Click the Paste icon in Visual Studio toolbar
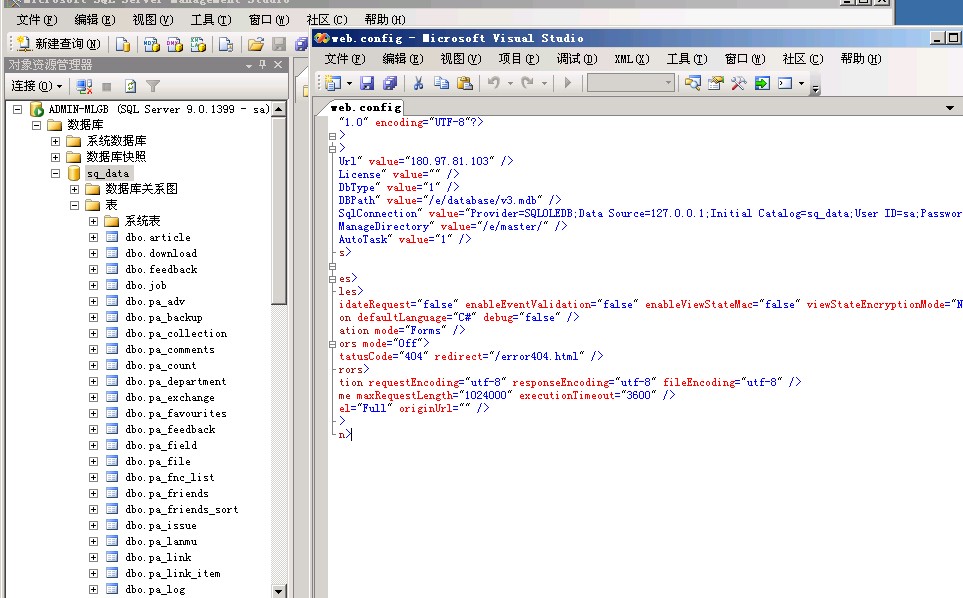This screenshot has width=963, height=598. click(464, 83)
